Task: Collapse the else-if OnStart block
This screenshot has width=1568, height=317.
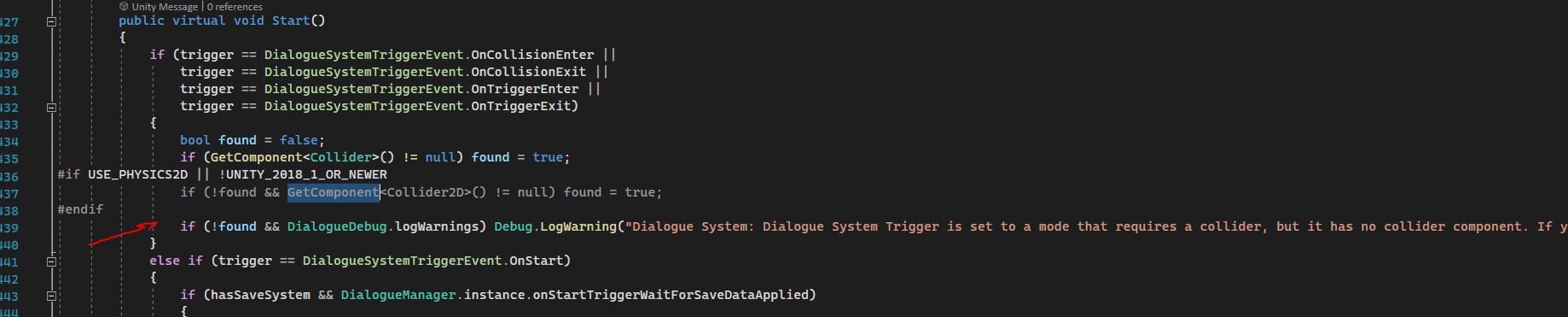Action: click(x=51, y=261)
